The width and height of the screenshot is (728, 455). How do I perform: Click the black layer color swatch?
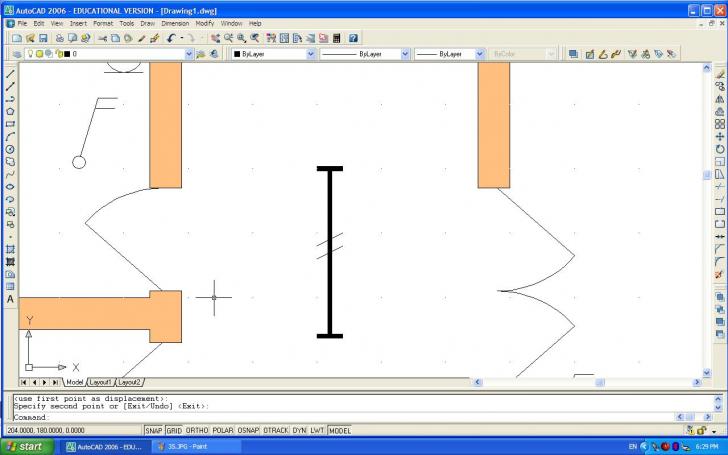[67, 54]
